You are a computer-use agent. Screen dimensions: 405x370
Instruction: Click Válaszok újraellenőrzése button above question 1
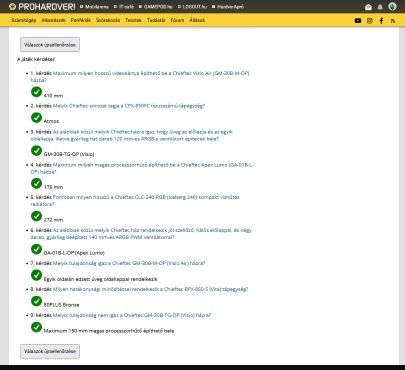pos(50,45)
